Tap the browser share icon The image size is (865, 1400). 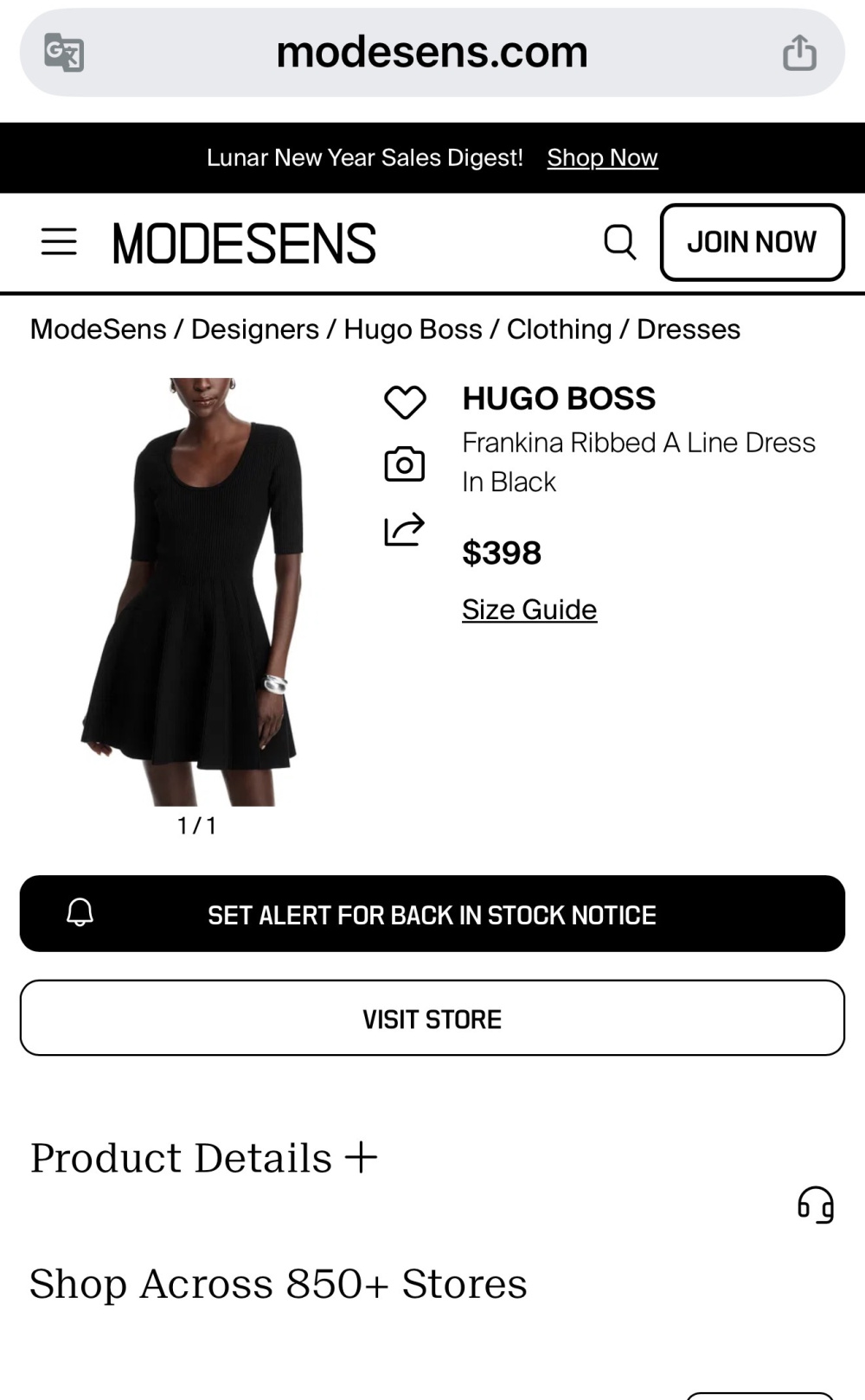(799, 52)
